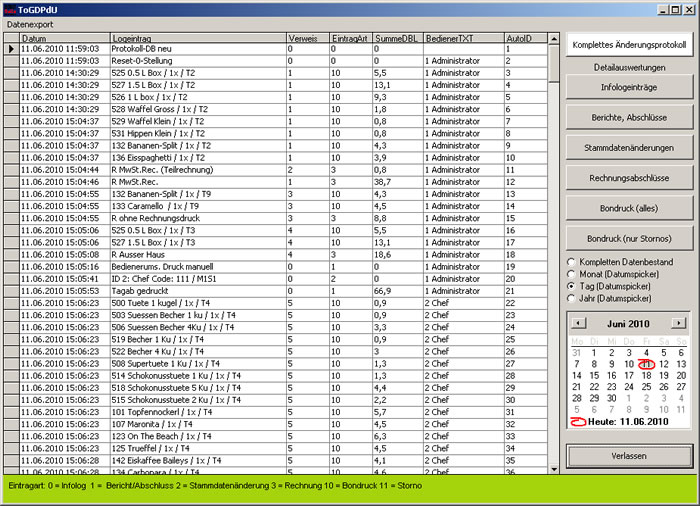Screen dimensions: 700x506
Task: Click the ToGDPdU title bar icon
Action: click(x=10, y=9)
